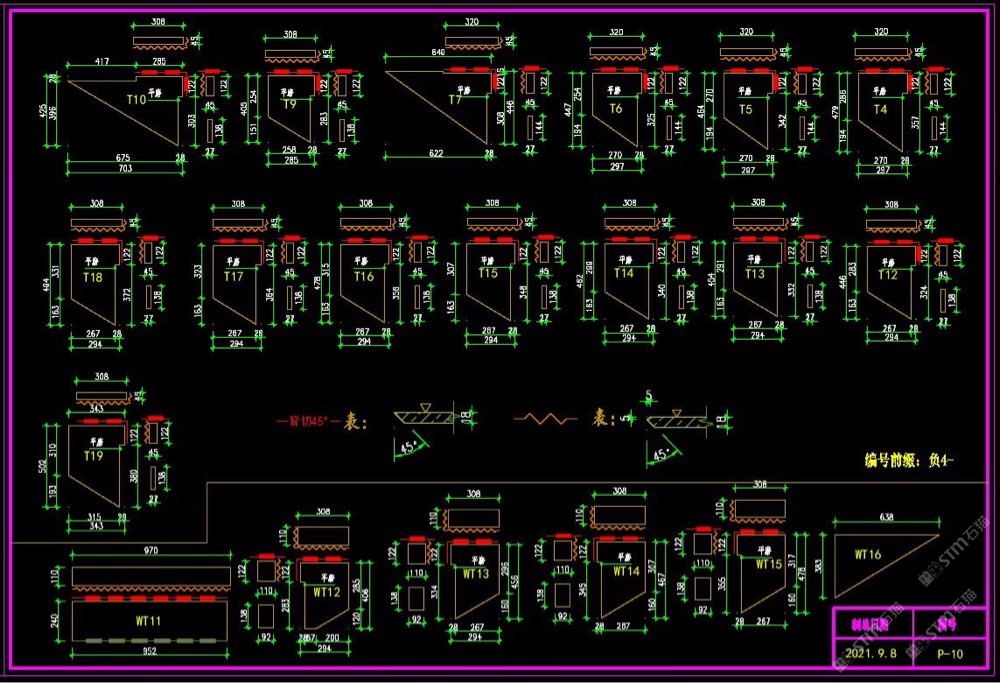Select the T15 part label
1000x683 pixels.
pos(488,273)
